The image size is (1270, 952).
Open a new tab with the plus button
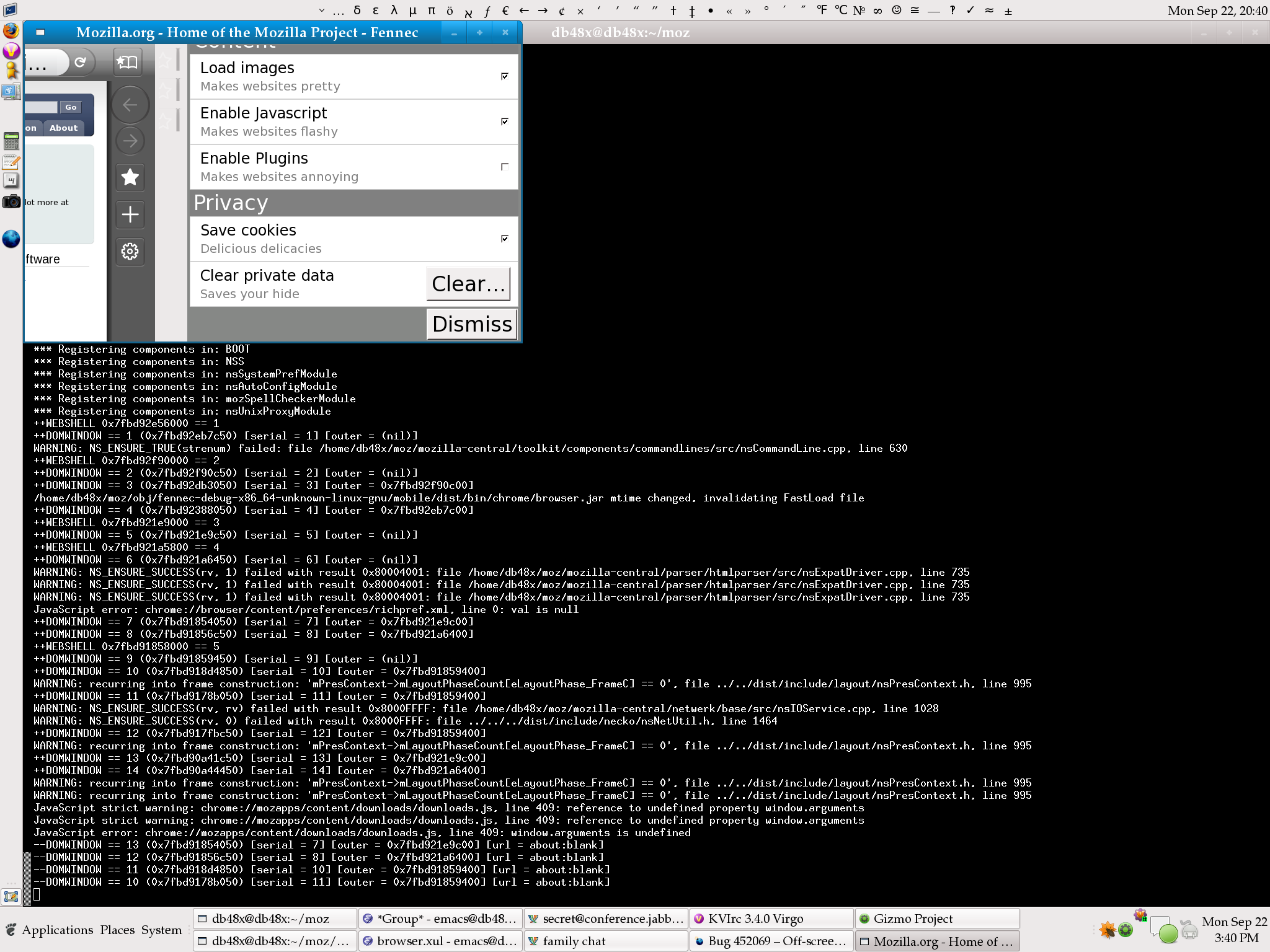(130, 214)
